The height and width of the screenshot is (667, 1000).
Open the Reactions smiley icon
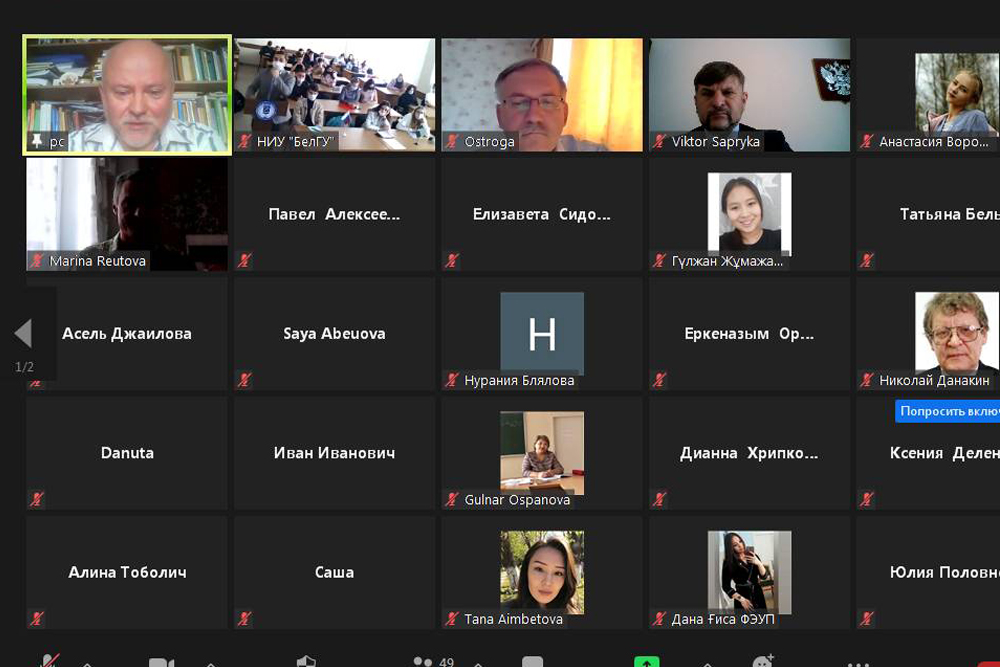coord(763,662)
